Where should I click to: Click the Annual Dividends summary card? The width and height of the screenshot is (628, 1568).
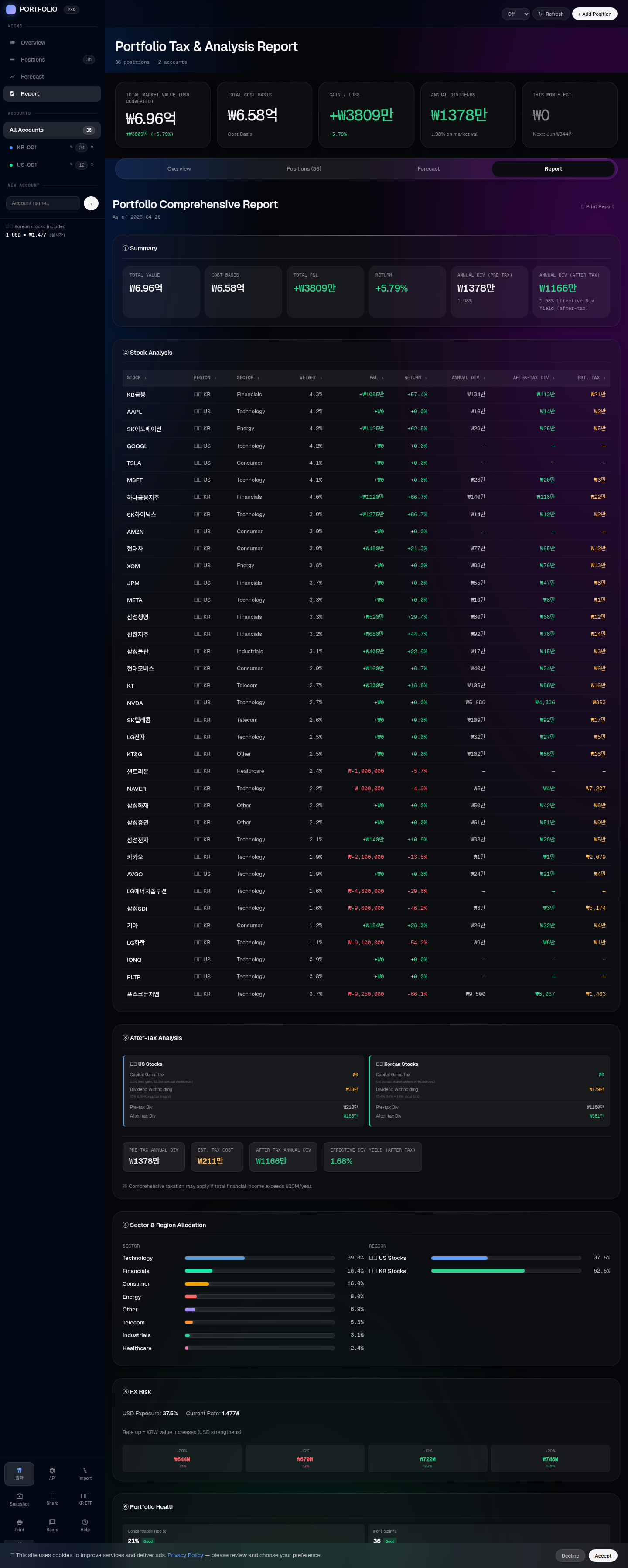(x=468, y=115)
